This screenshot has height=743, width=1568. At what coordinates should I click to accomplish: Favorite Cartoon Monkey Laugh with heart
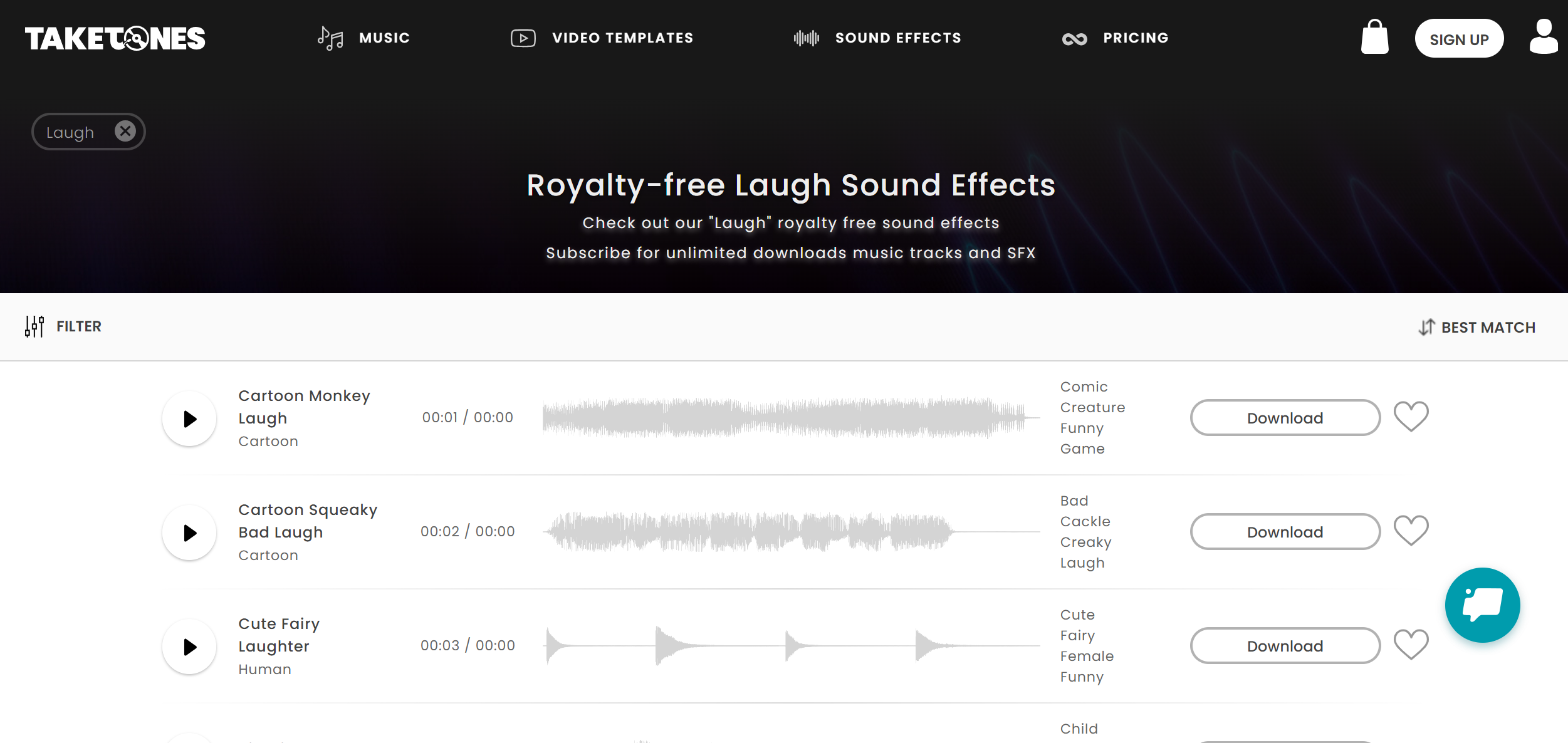(x=1411, y=417)
